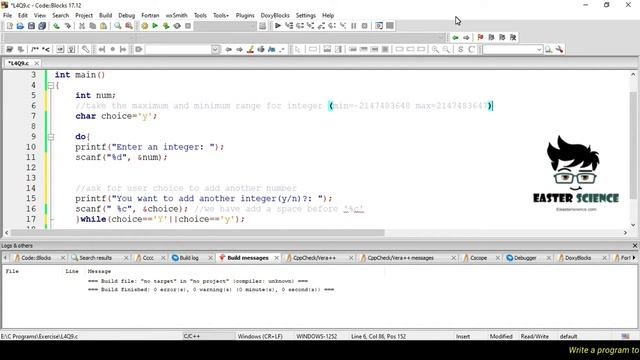Viewport: 640px width, 360px height.
Task: Create a new file from toolbar
Action: [9, 26]
